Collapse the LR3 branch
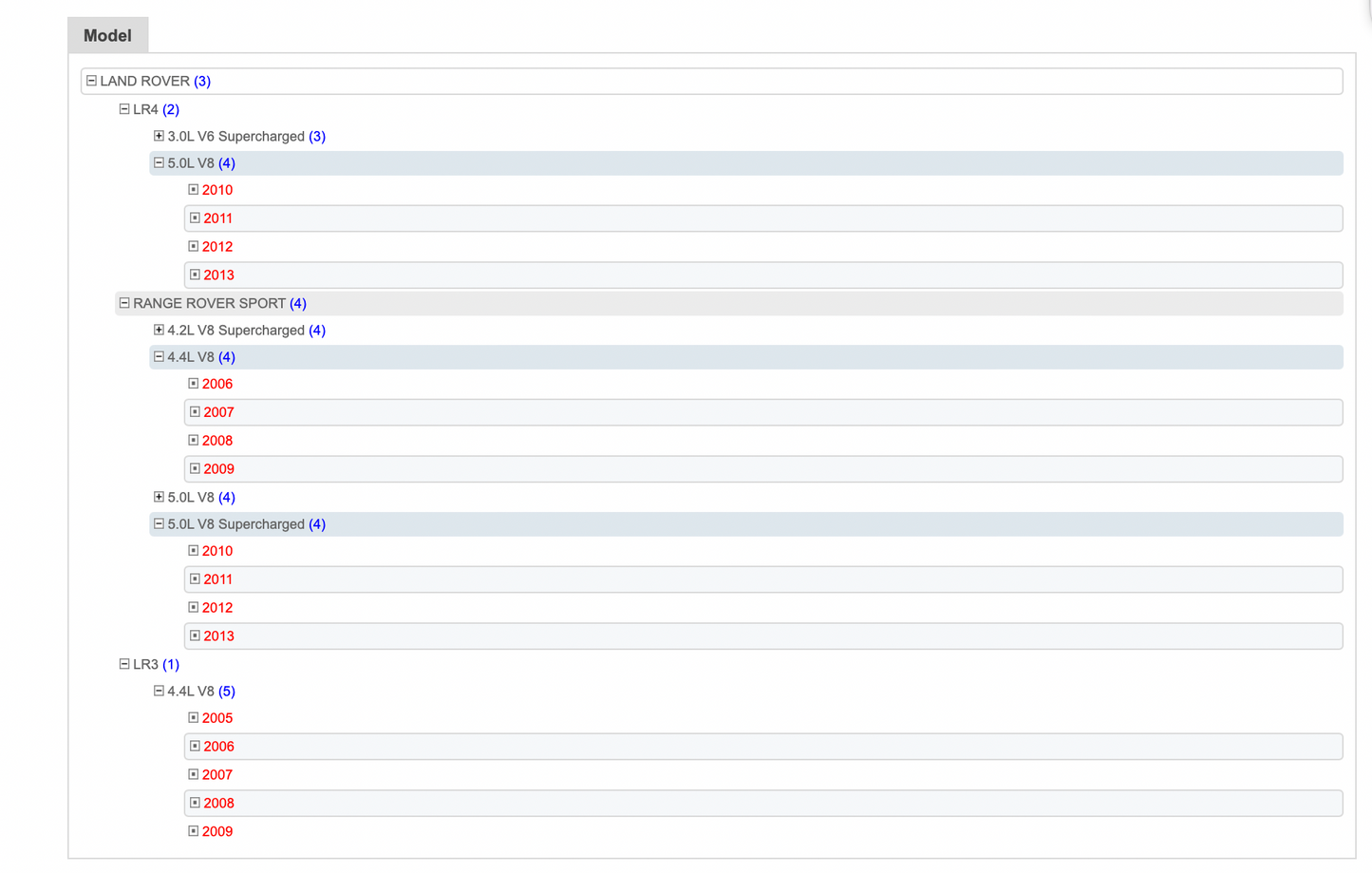This screenshot has width=1372, height=873. [x=124, y=664]
